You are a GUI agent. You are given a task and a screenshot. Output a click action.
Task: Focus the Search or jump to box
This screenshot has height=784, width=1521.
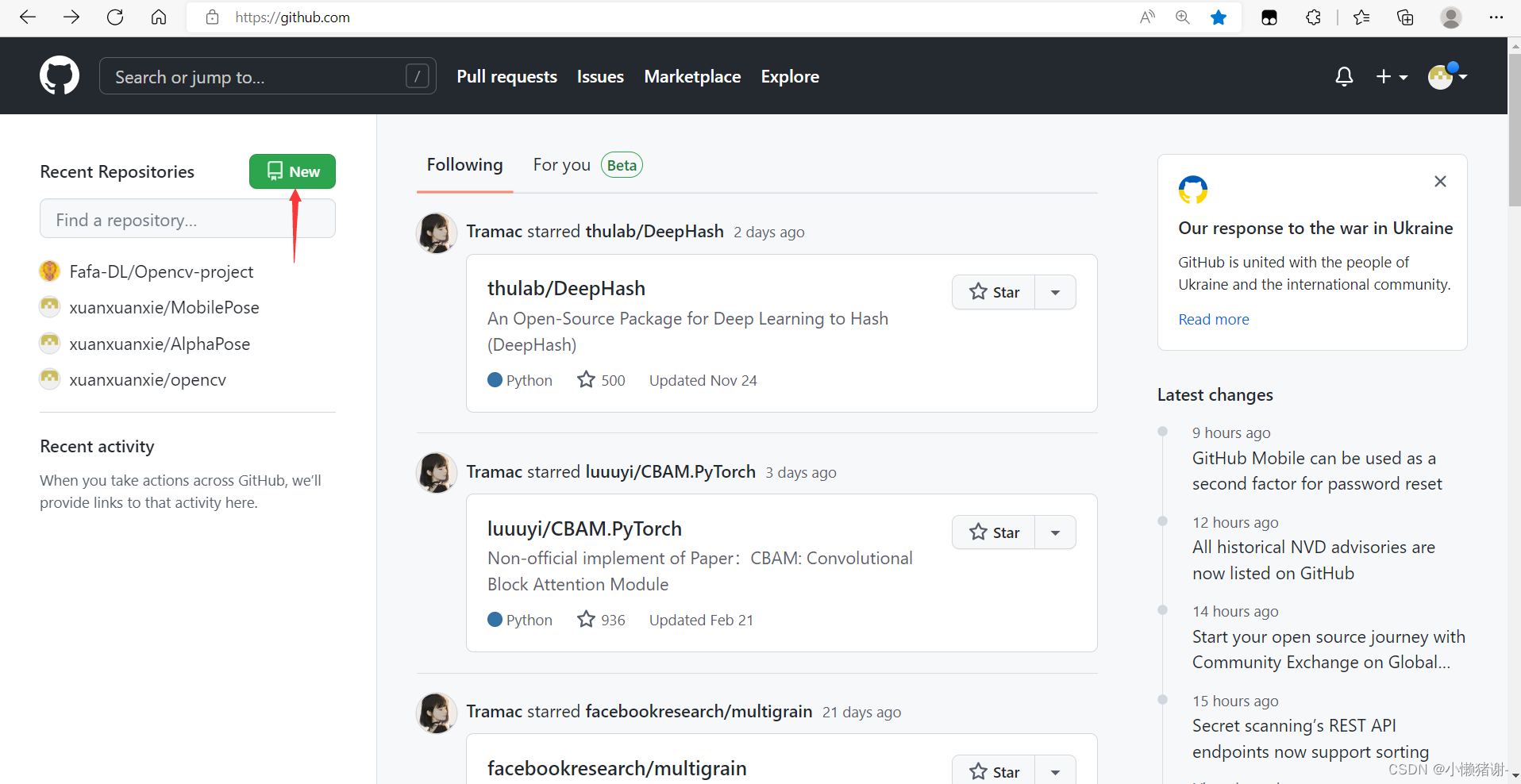pyautogui.click(x=268, y=76)
